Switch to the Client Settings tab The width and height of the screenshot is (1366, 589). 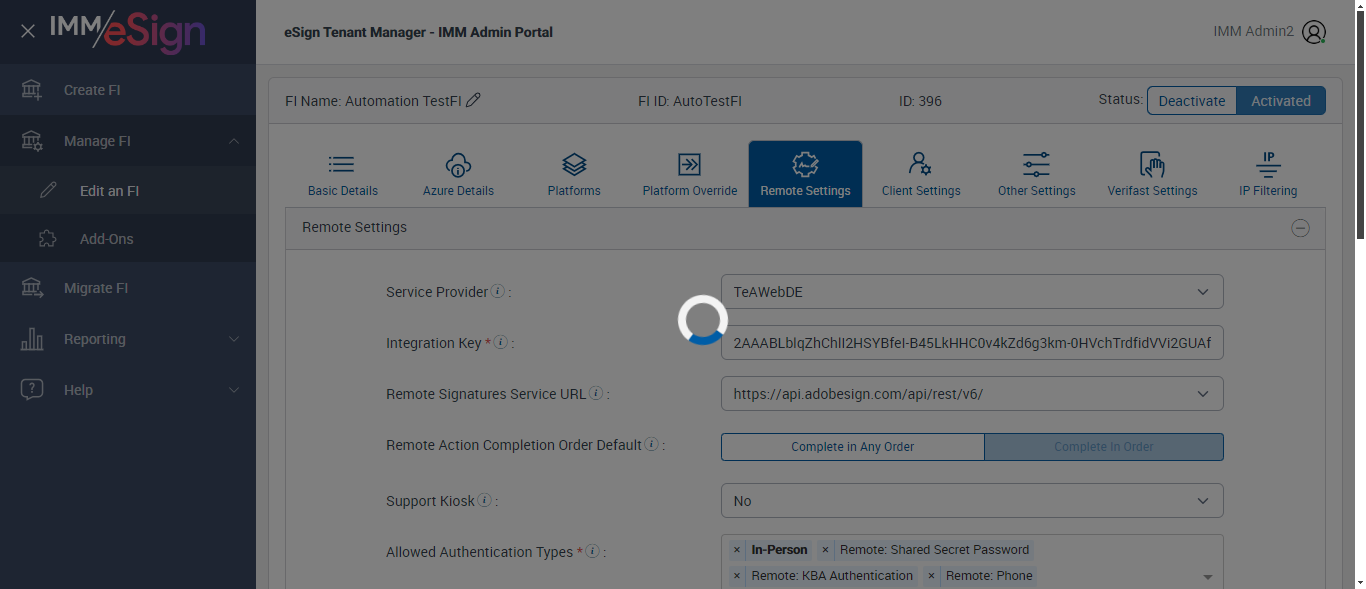(x=921, y=174)
